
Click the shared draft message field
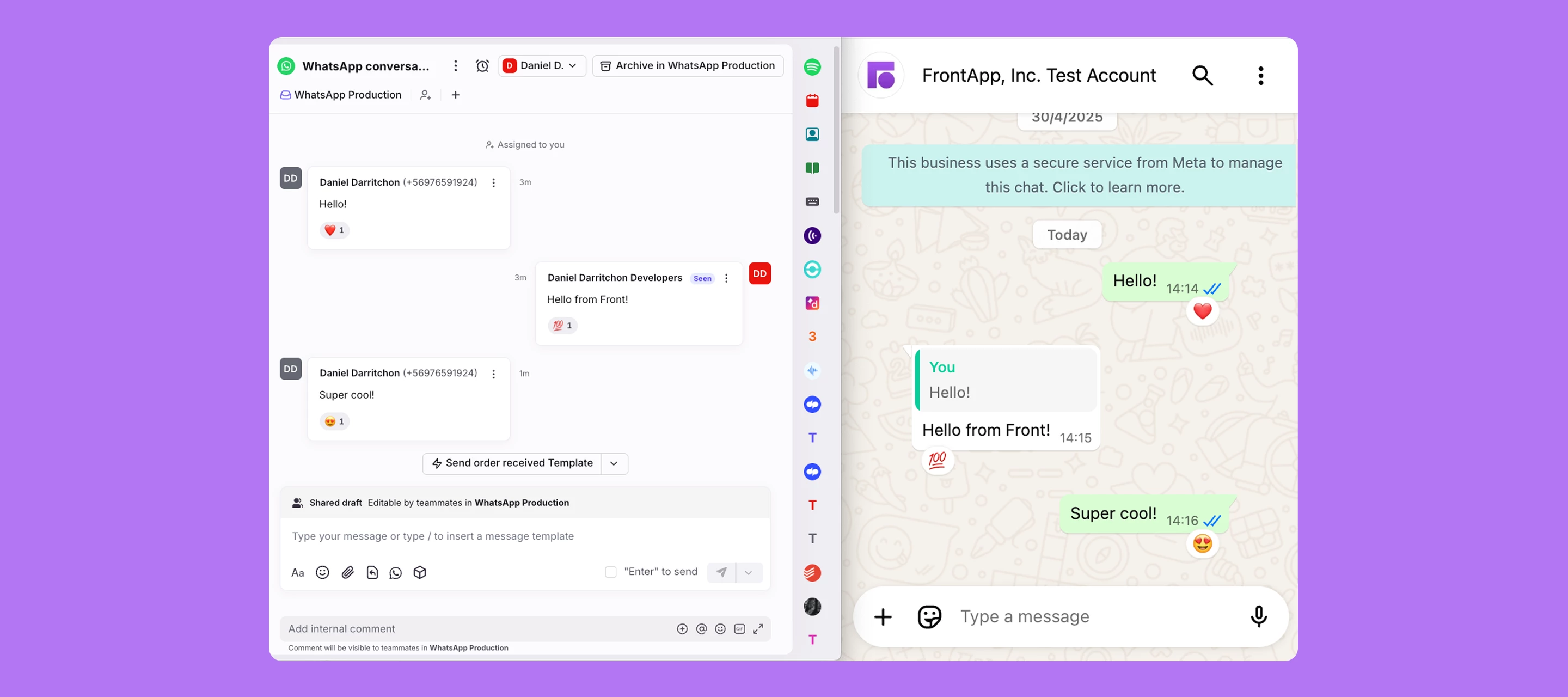[525, 536]
